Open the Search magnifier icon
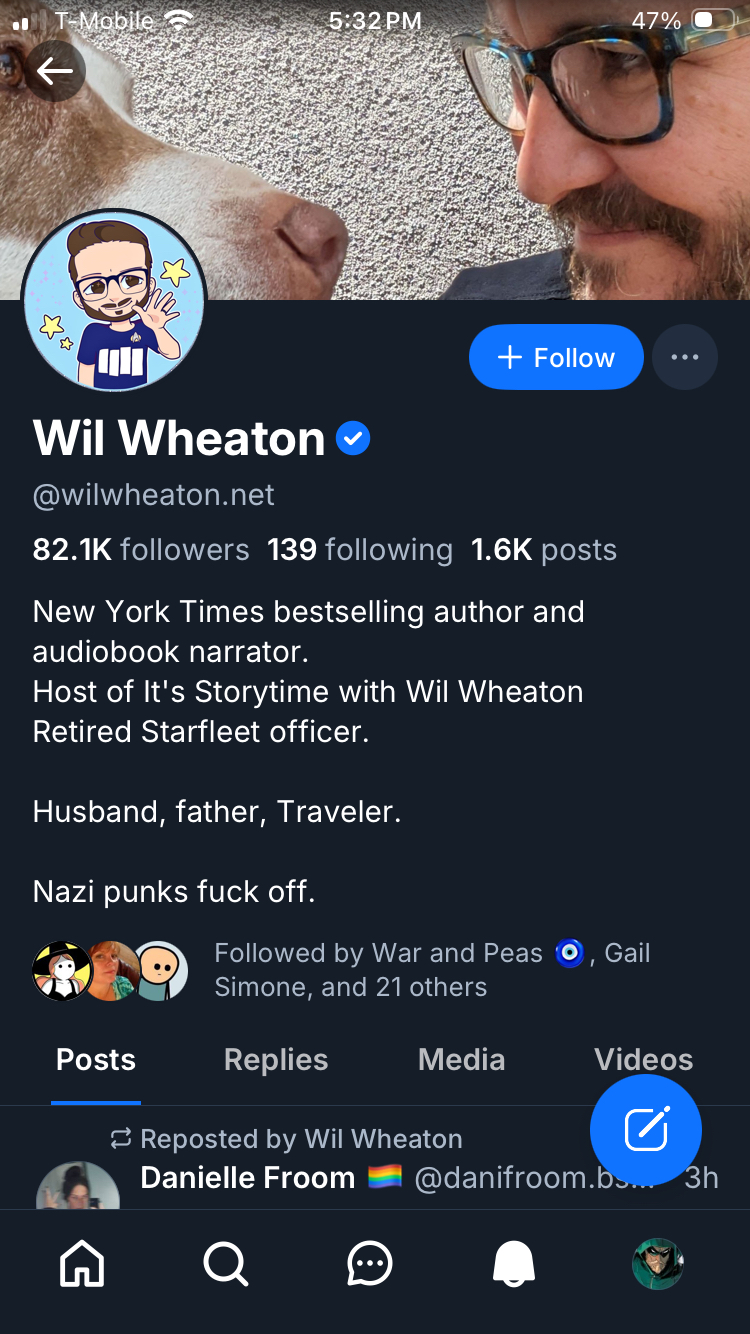 click(x=226, y=1265)
